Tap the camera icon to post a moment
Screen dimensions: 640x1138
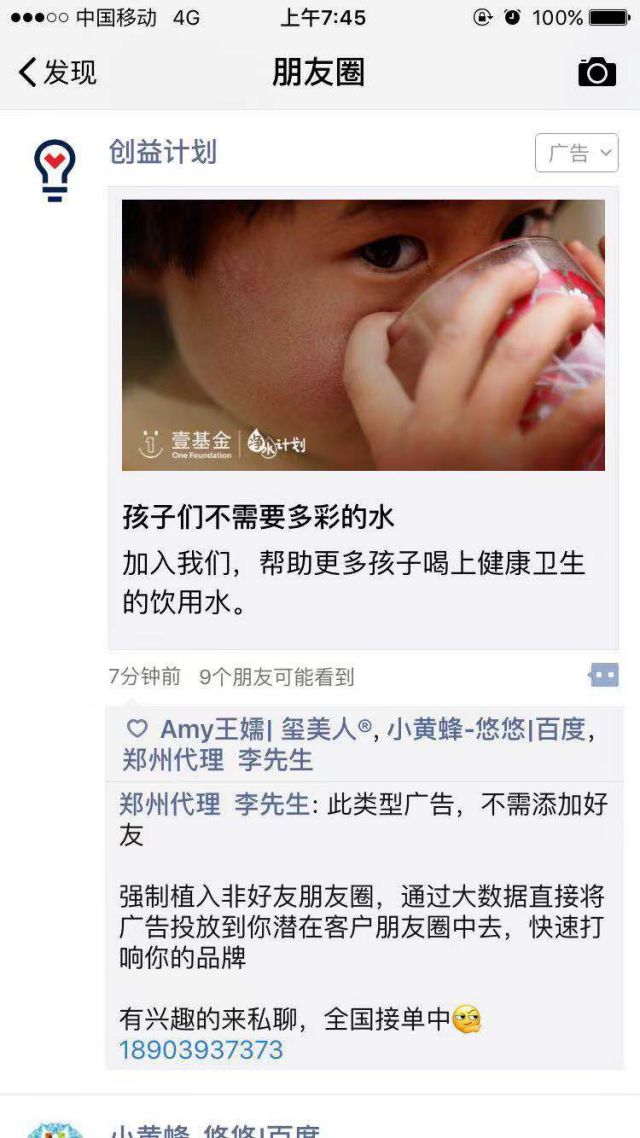point(596,72)
